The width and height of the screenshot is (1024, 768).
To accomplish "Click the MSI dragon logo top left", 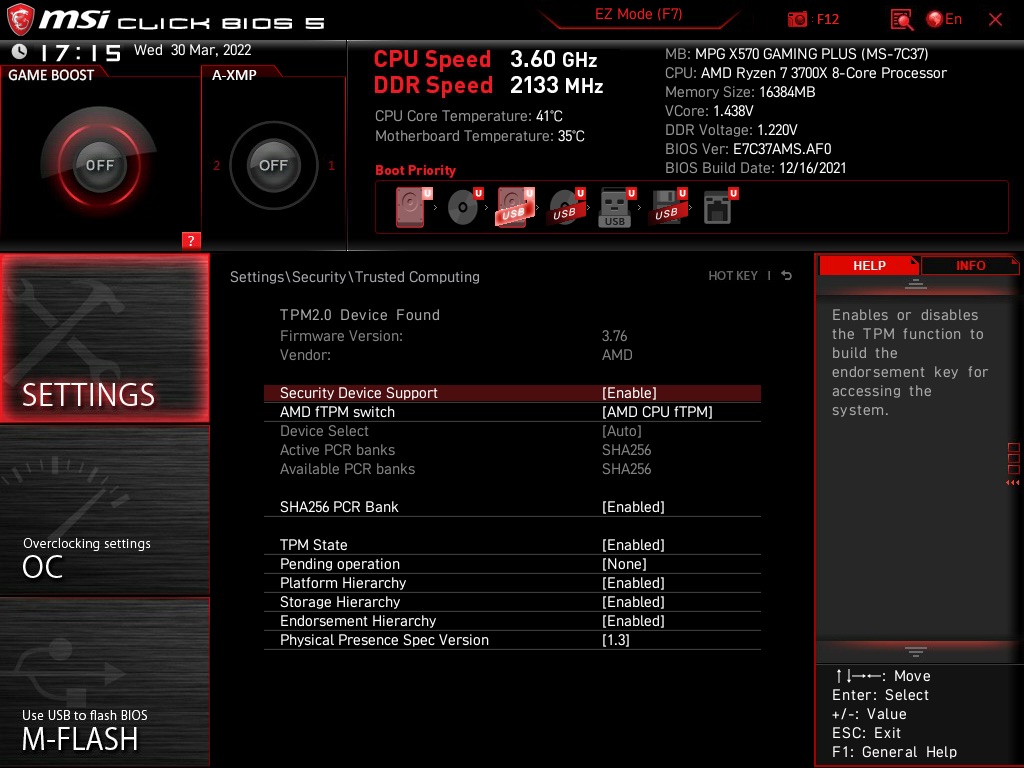I will [22, 15].
